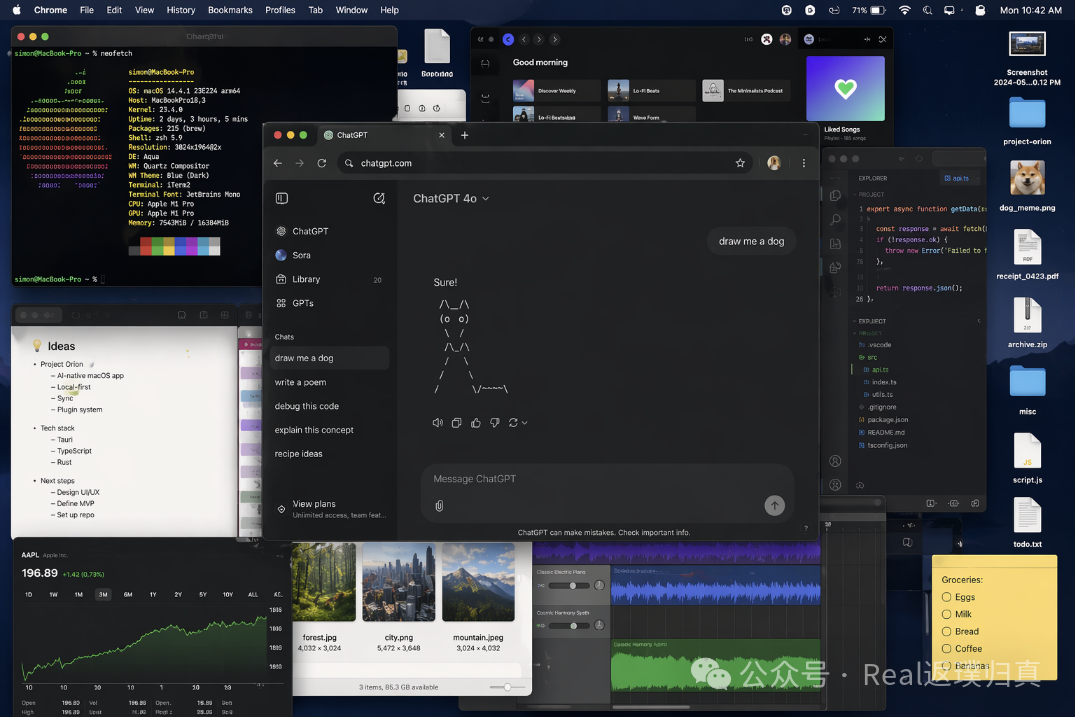Adjust the Cosmic Harmony Synth volume slider
This screenshot has height=717, width=1075.
coord(573,626)
